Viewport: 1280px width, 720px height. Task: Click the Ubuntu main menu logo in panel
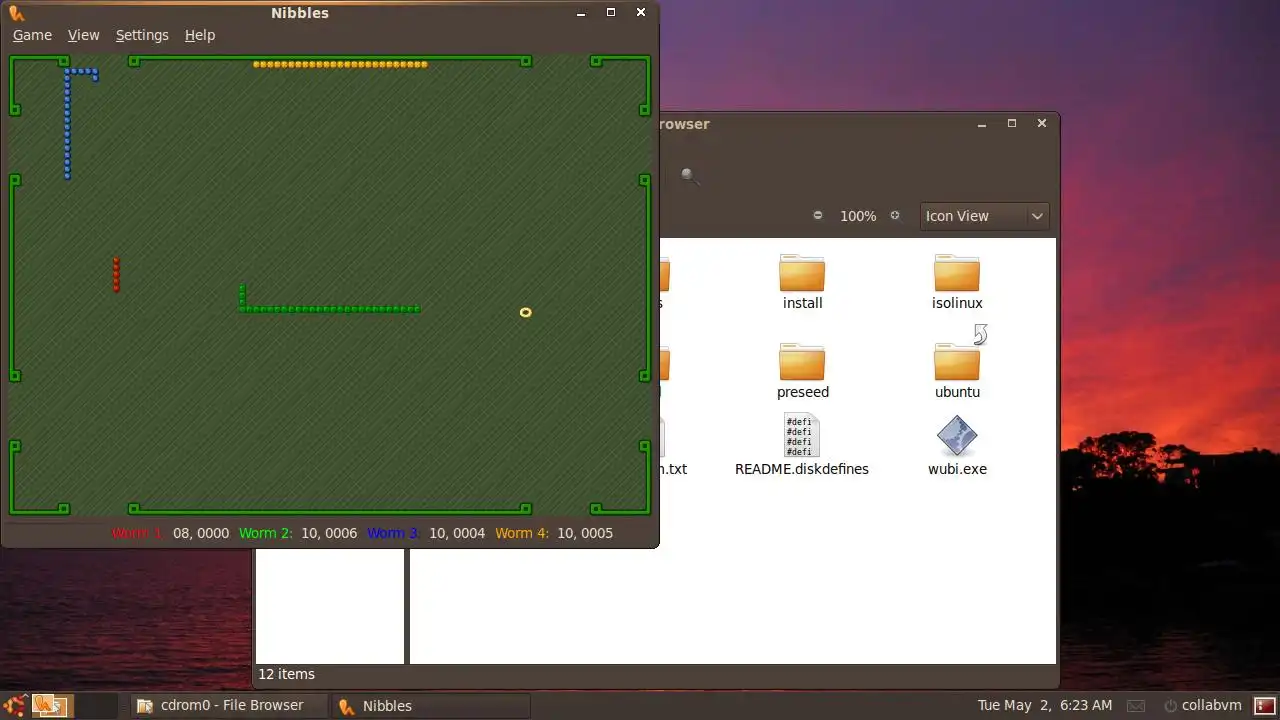click(16, 705)
